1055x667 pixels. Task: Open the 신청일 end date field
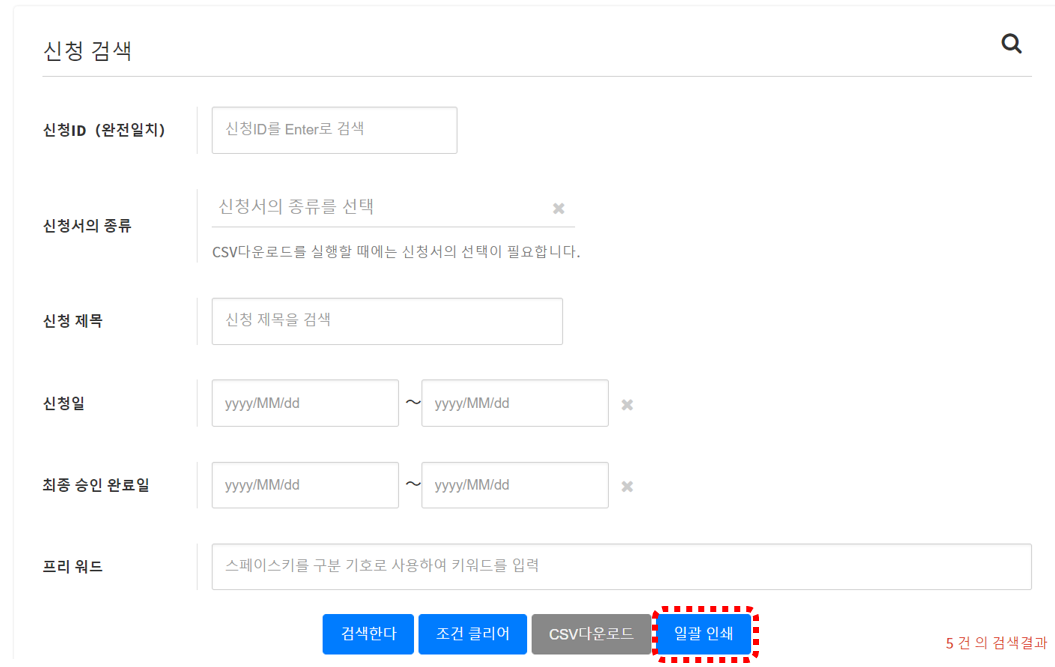(514, 404)
